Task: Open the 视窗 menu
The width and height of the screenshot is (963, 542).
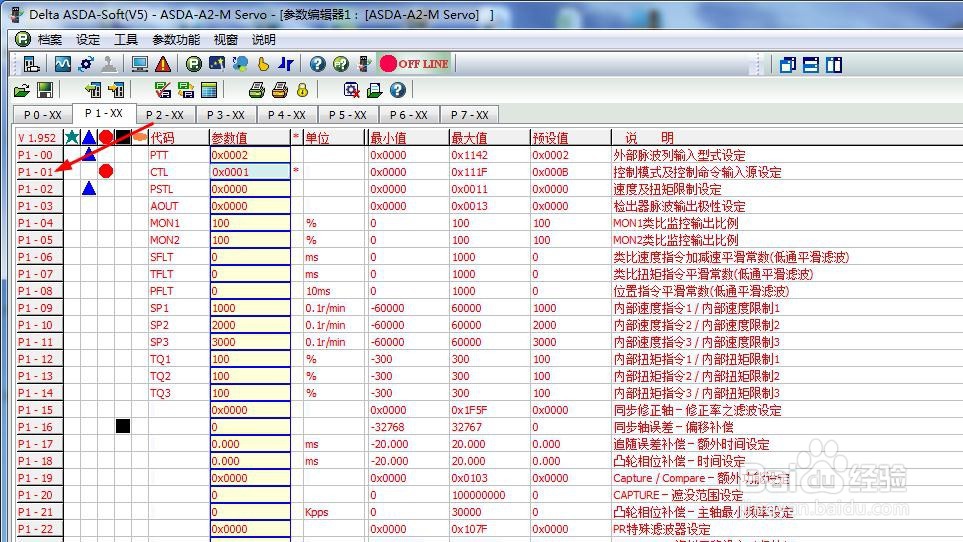Action: [225, 40]
